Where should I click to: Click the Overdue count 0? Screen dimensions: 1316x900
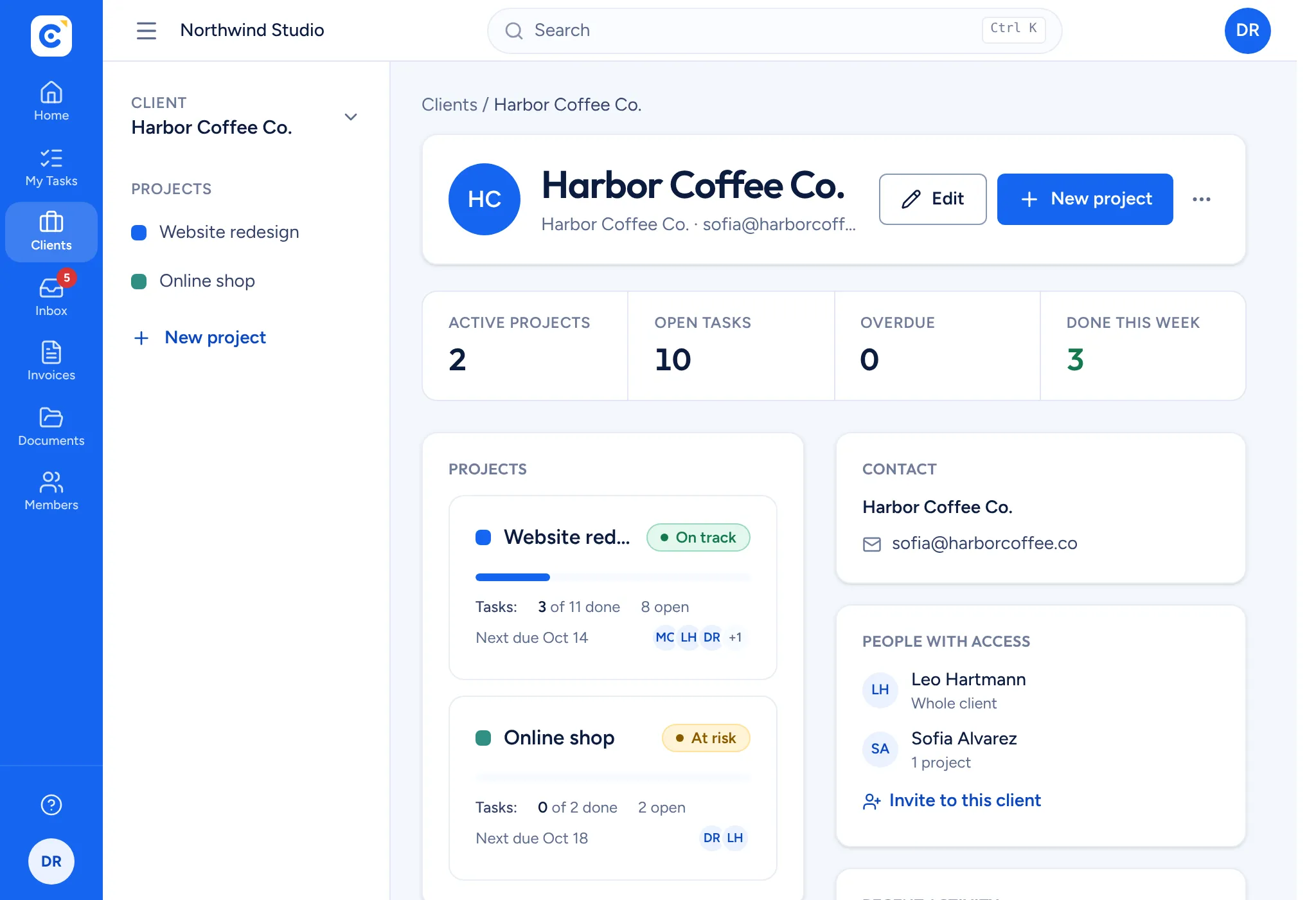click(x=869, y=360)
